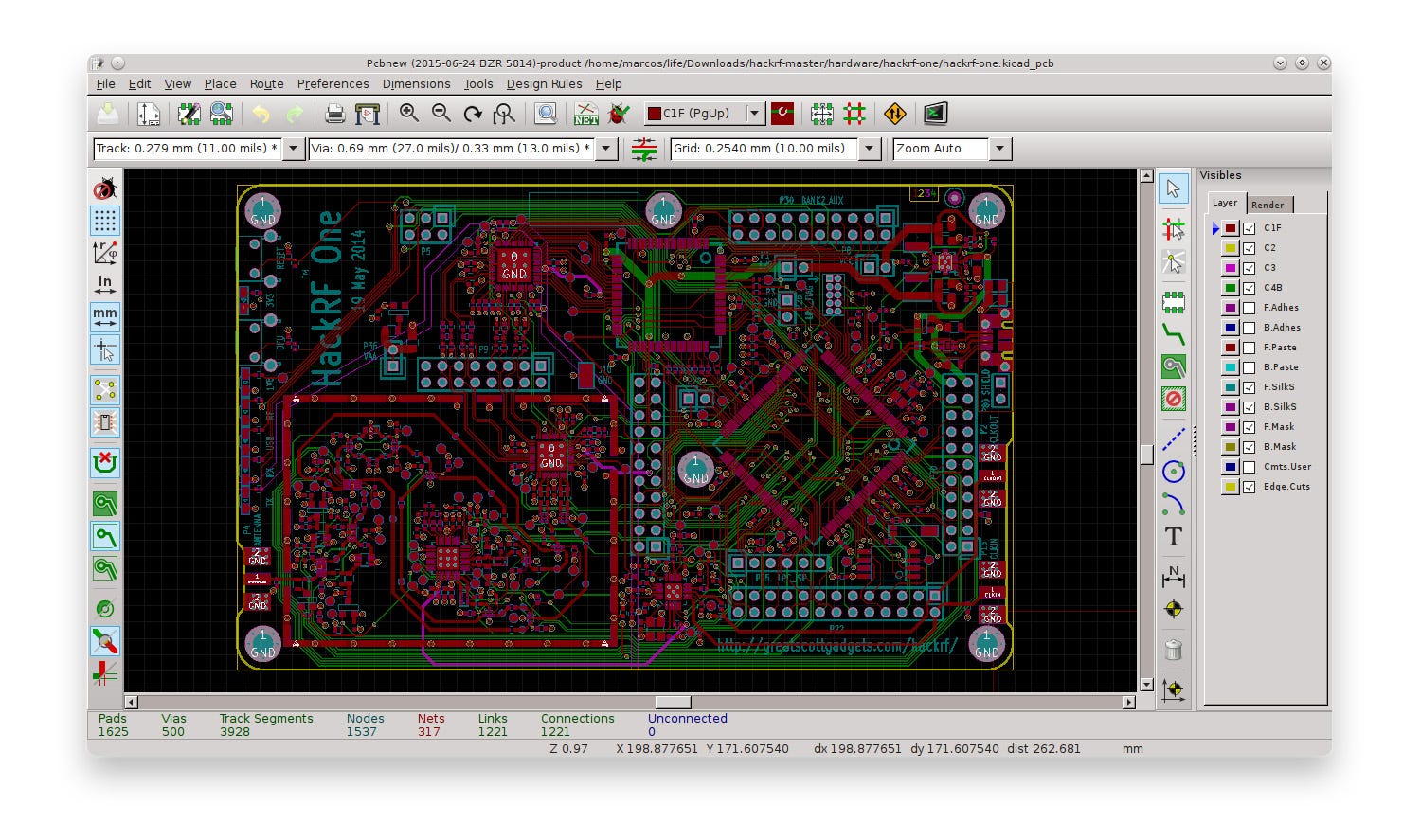Open the Track width dropdown
1421x840 pixels.
(294, 149)
